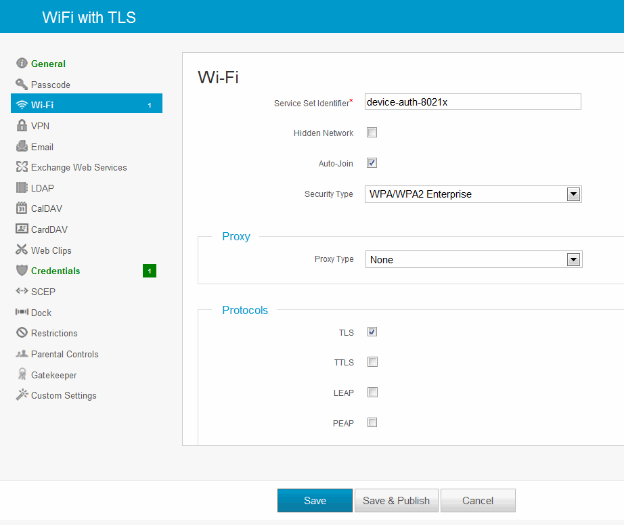Open the General settings section
This screenshot has height=525, width=624.
click(48, 64)
